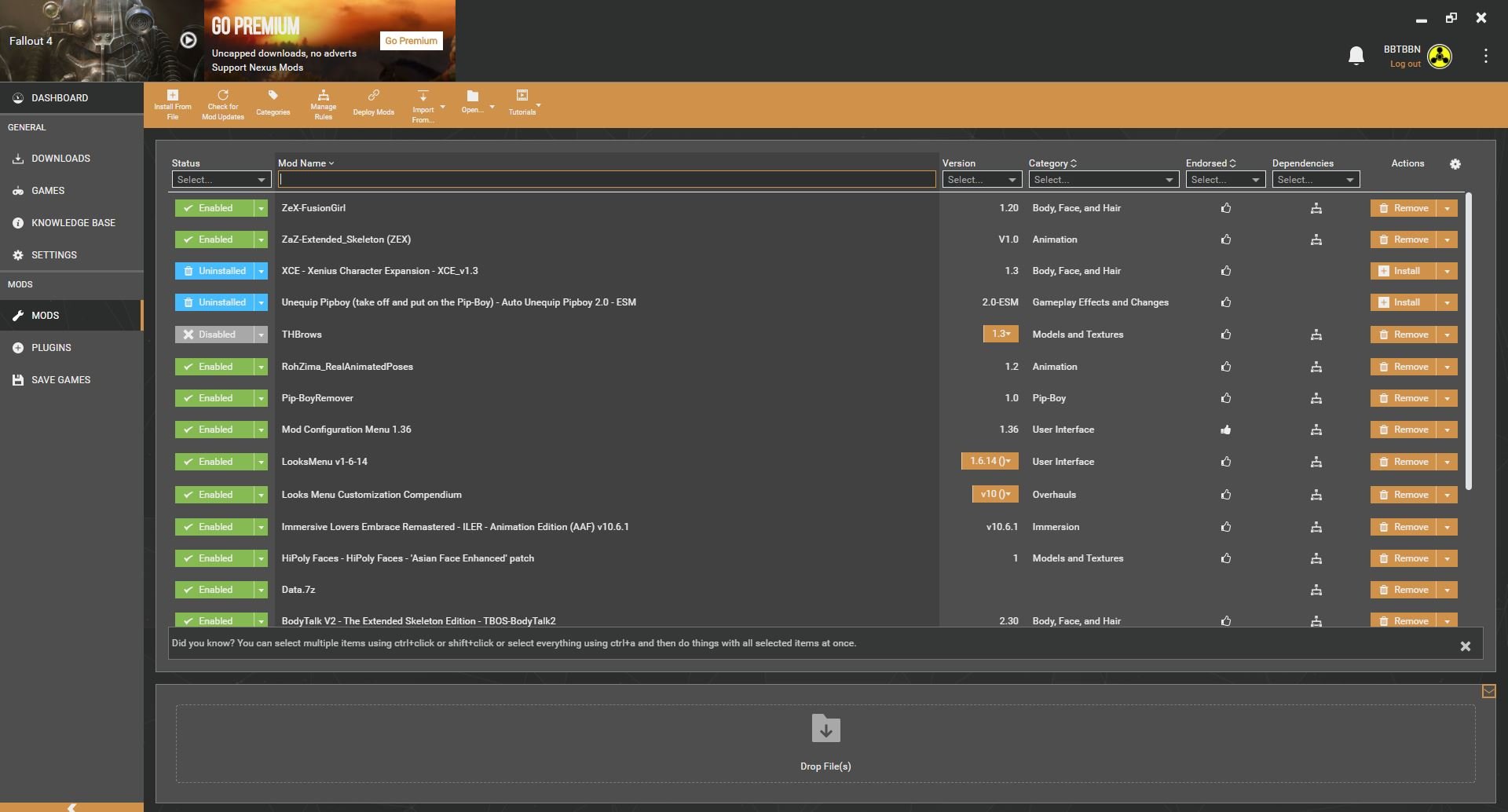This screenshot has width=1508, height=812.
Task: Expand Looks Menu Customization Compendium v10 dropdown
Action: [x=995, y=494]
